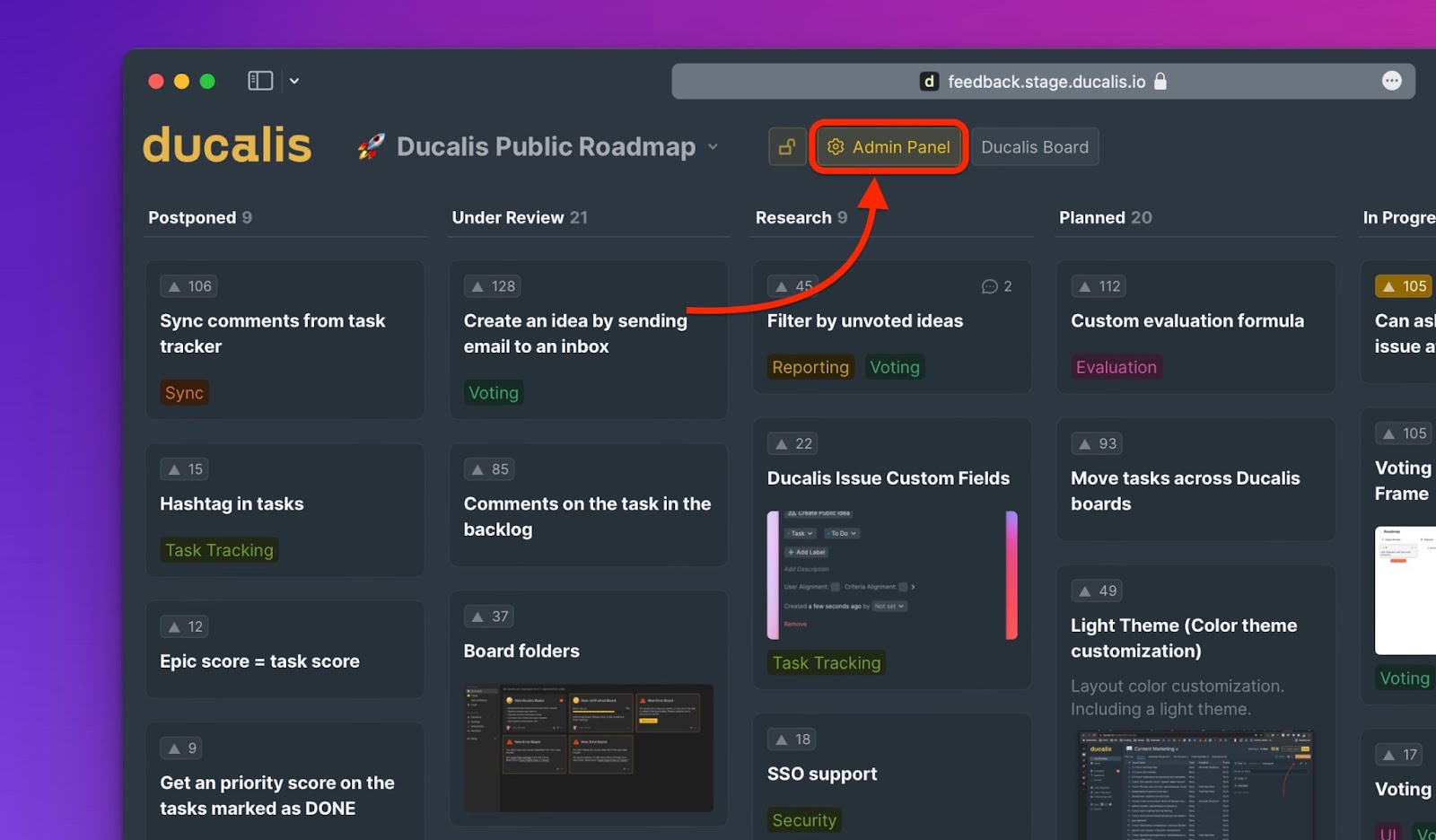Upvote the 'Voting Frame' card (105)
This screenshot has width=1436, height=840.
tap(1405, 433)
